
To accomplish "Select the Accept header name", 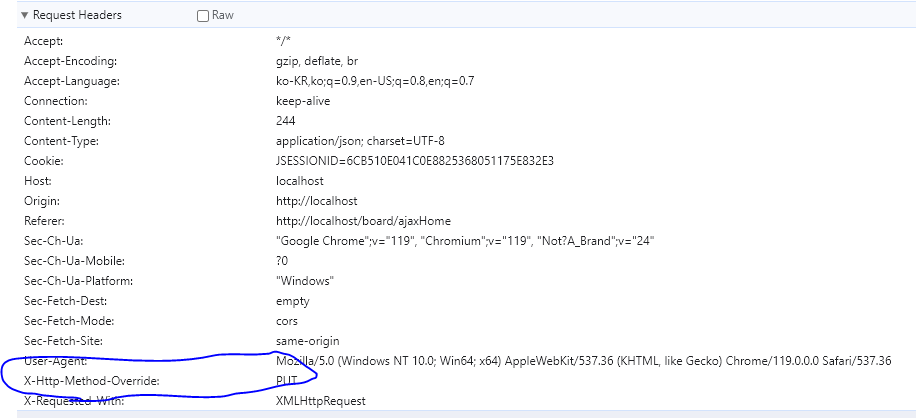I will (43, 41).
